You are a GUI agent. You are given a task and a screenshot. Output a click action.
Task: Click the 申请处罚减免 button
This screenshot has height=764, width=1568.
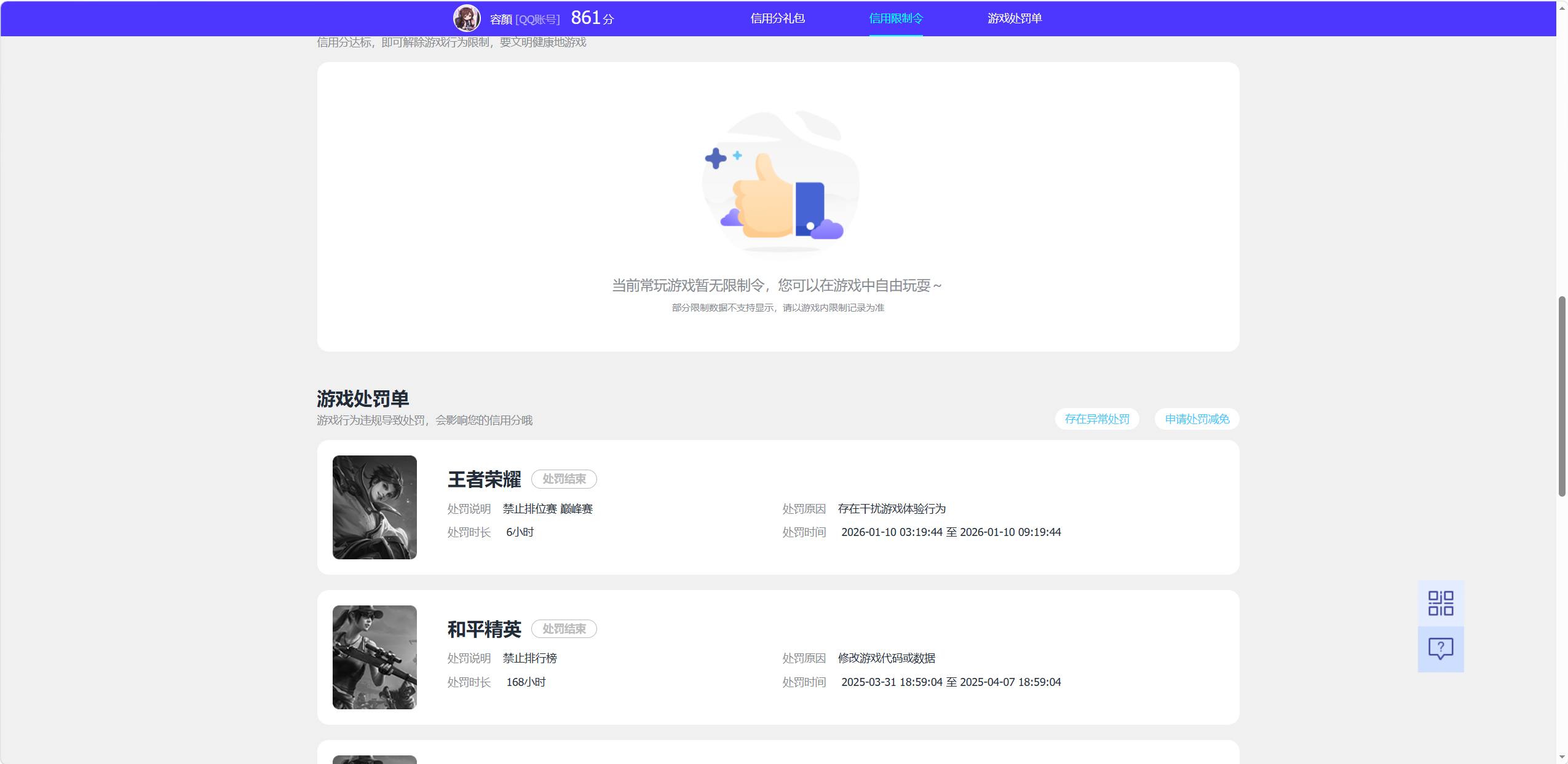tap(1197, 419)
